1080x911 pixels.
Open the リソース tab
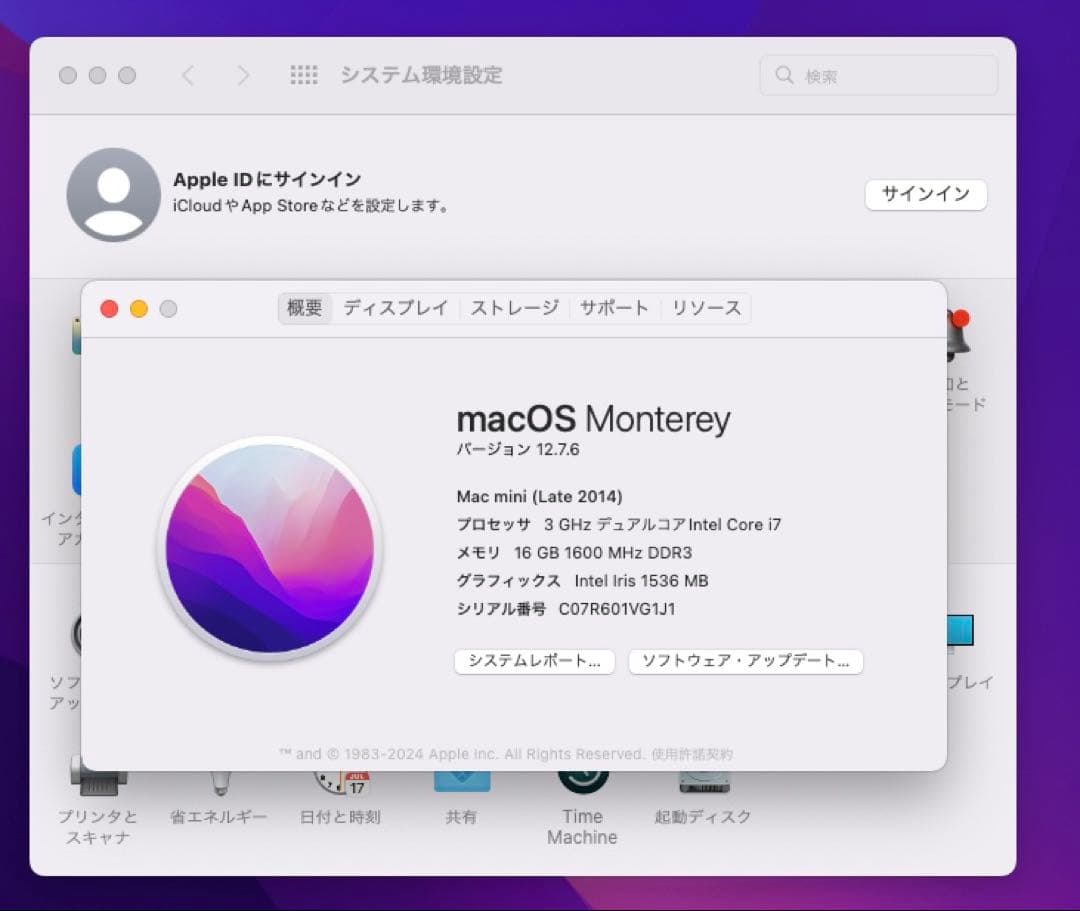[706, 308]
